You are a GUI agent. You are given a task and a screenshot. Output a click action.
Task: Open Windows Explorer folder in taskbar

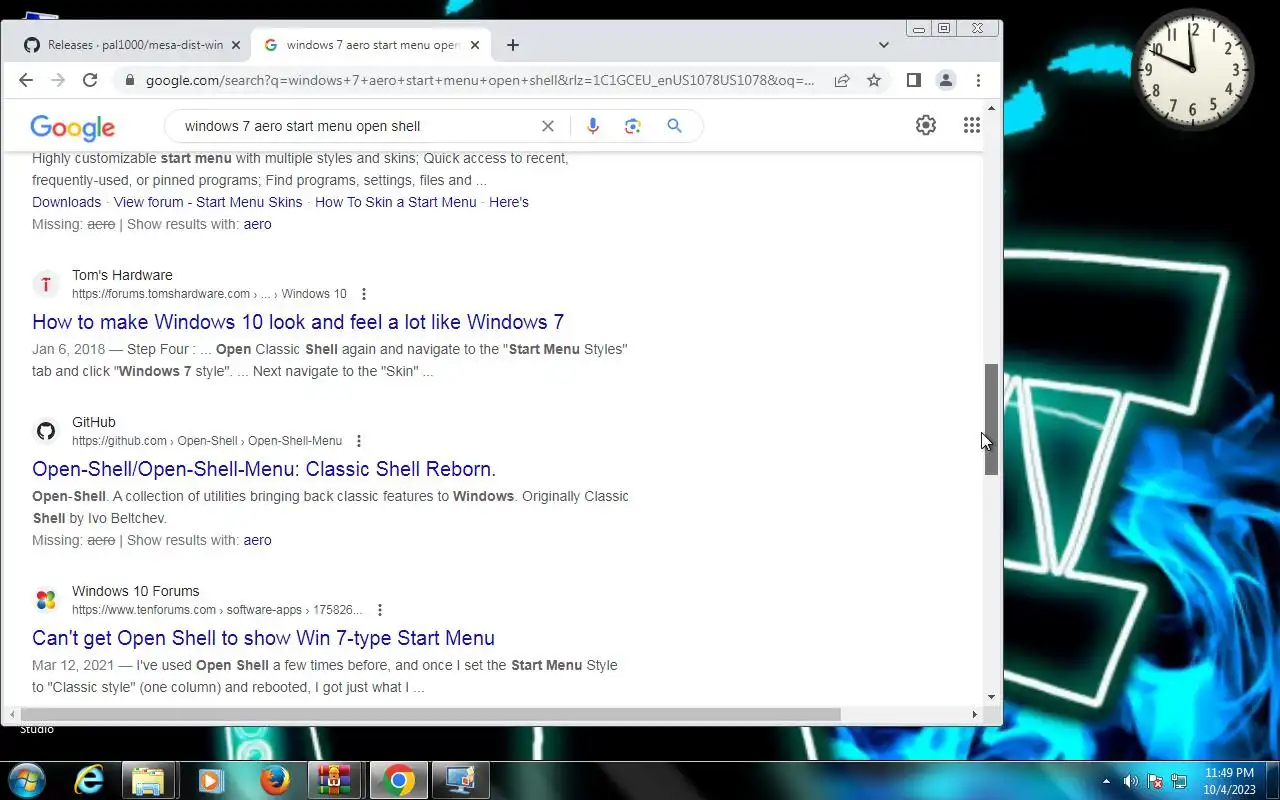point(148,780)
